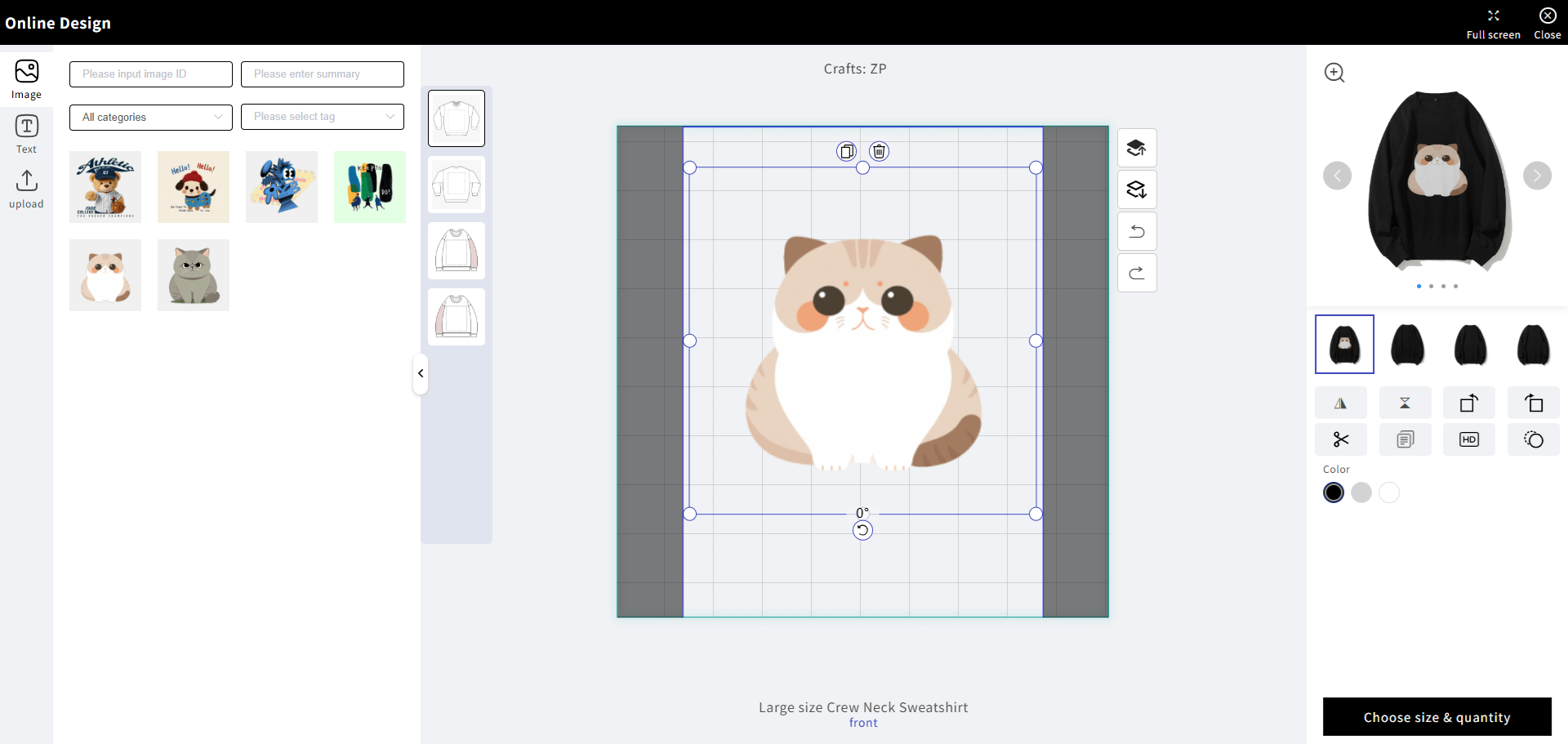The height and width of the screenshot is (744, 1568).
Task: Select the white sweatshirt color
Action: coord(1388,492)
